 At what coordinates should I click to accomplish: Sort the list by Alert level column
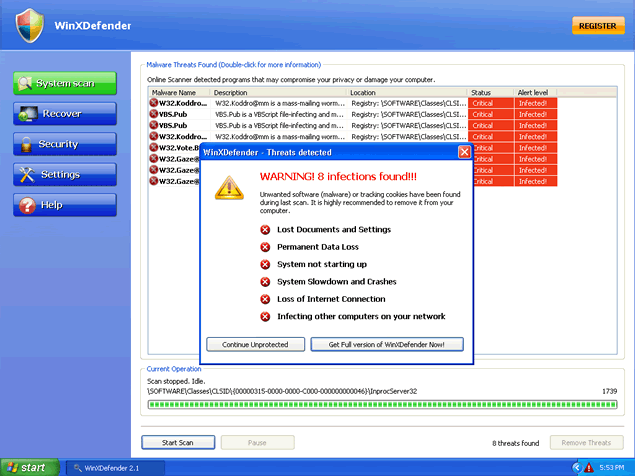[x=535, y=92]
